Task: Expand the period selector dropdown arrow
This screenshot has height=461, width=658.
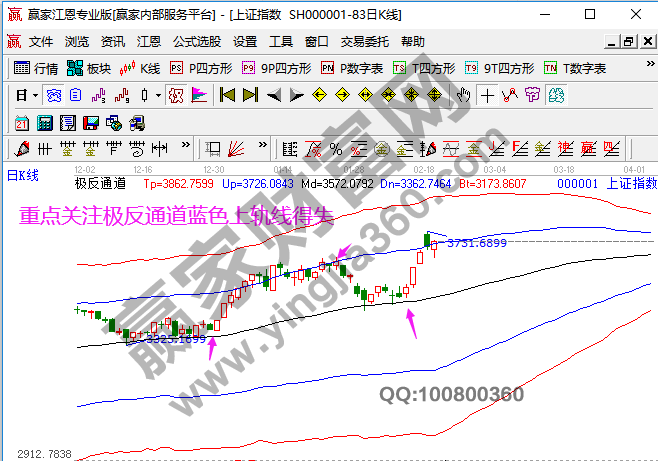Action: 35,95
